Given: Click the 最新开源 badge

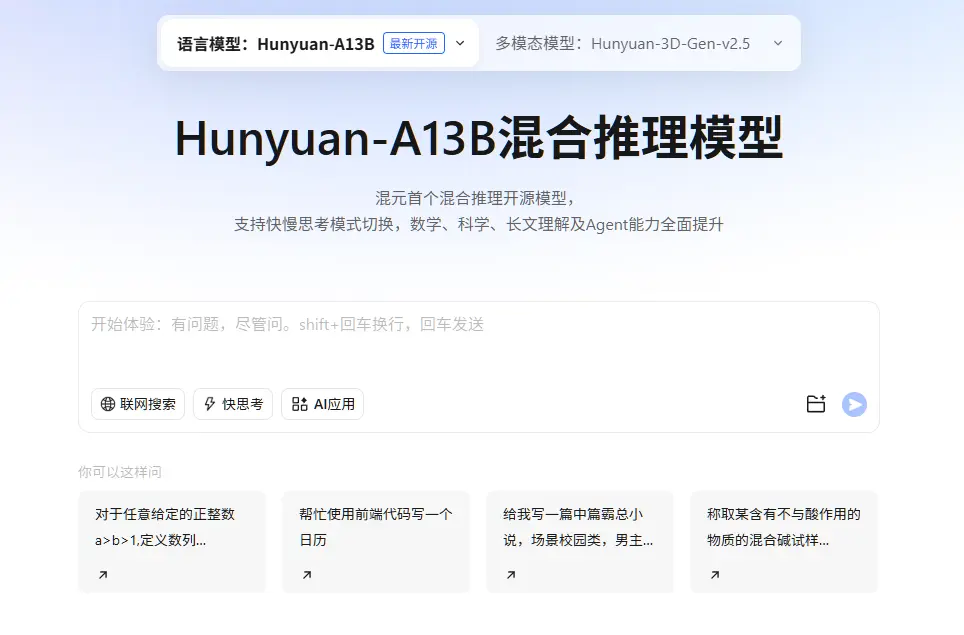Looking at the screenshot, I should 414,44.
